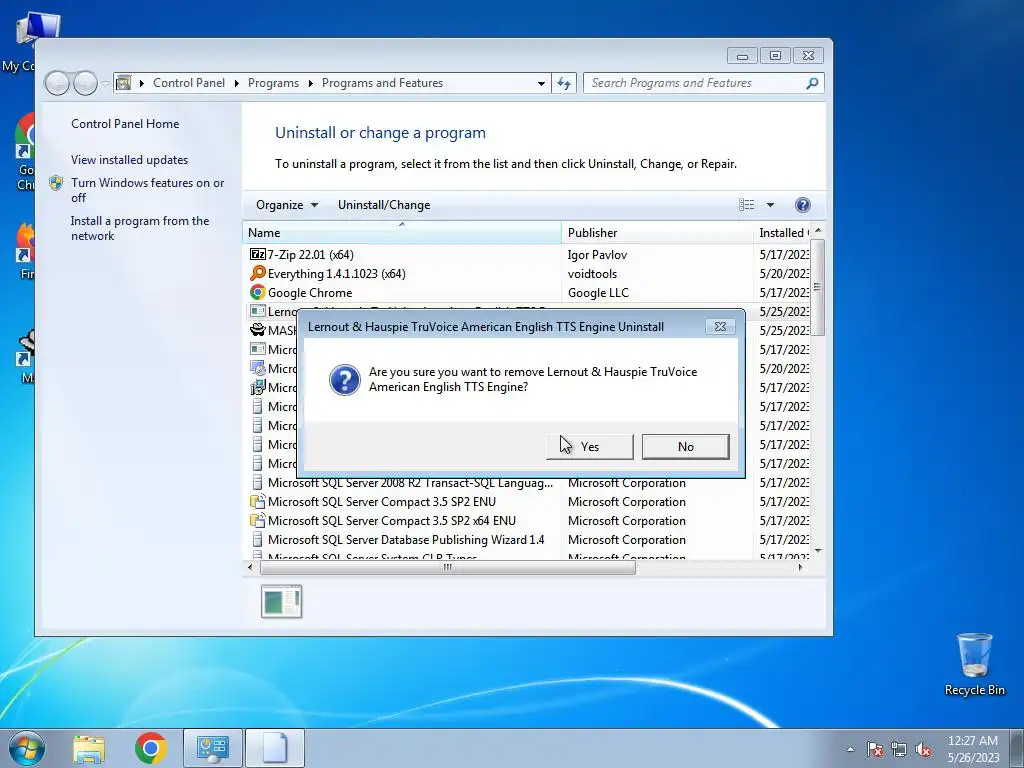The width and height of the screenshot is (1024, 768).
Task: Click the details pane program thumbnail
Action: click(x=281, y=601)
